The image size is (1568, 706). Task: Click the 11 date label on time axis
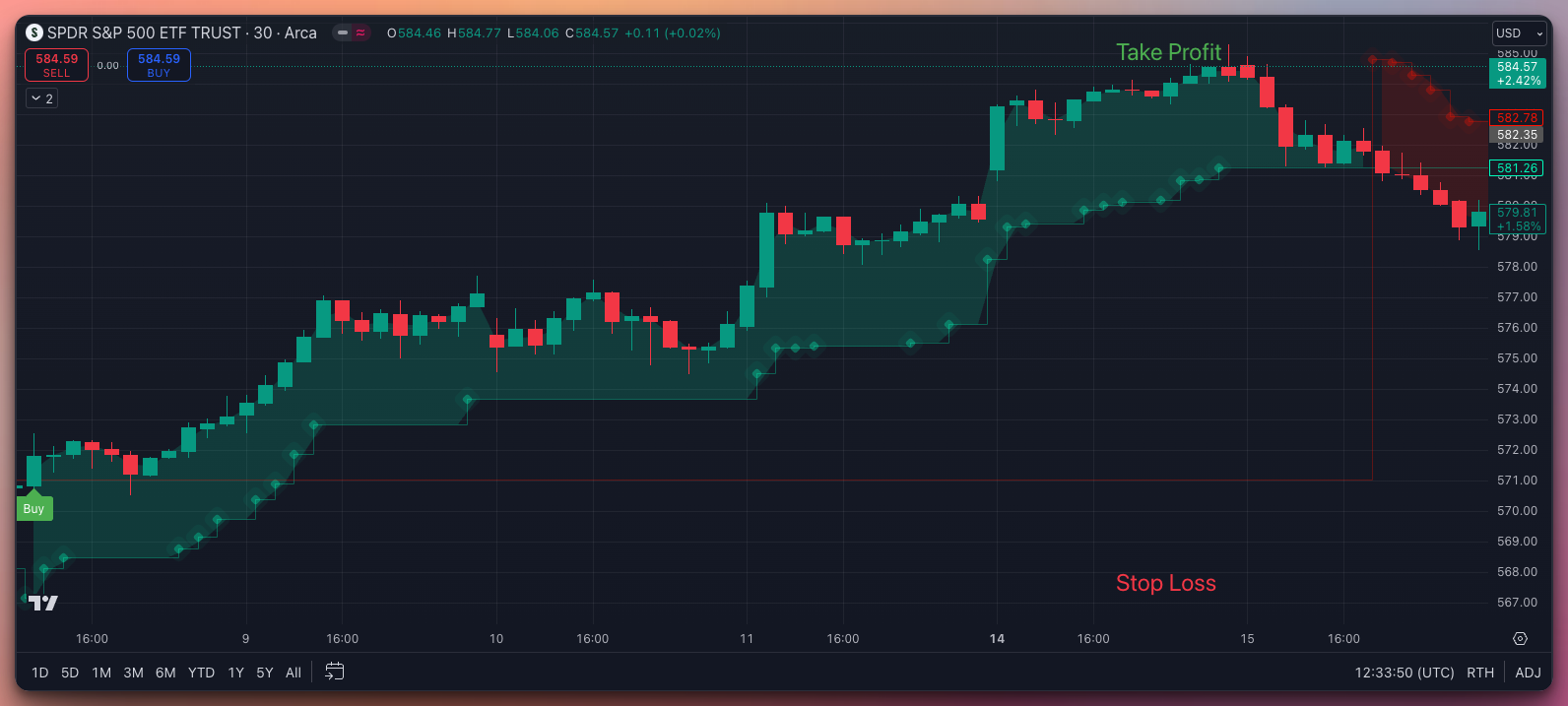click(747, 639)
